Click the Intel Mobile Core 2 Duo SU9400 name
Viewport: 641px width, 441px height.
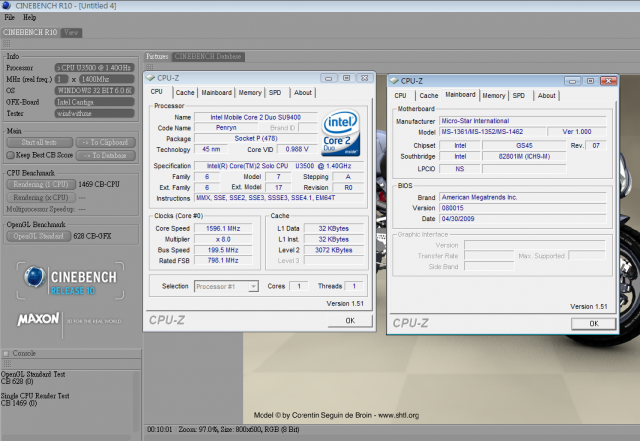pos(256,117)
